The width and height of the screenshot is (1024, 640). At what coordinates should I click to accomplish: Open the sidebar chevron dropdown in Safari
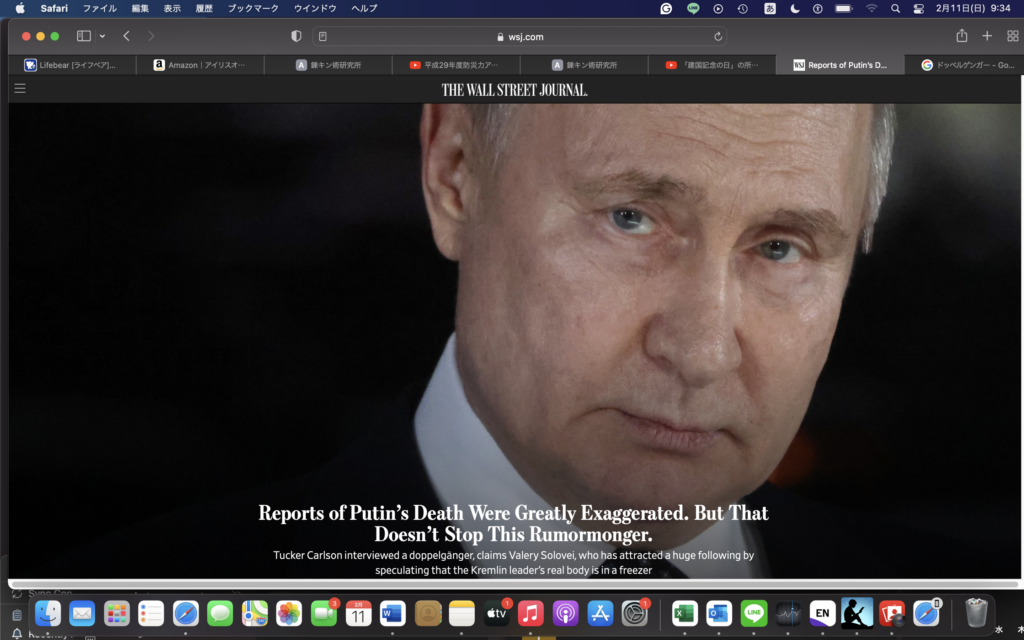pos(104,35)
